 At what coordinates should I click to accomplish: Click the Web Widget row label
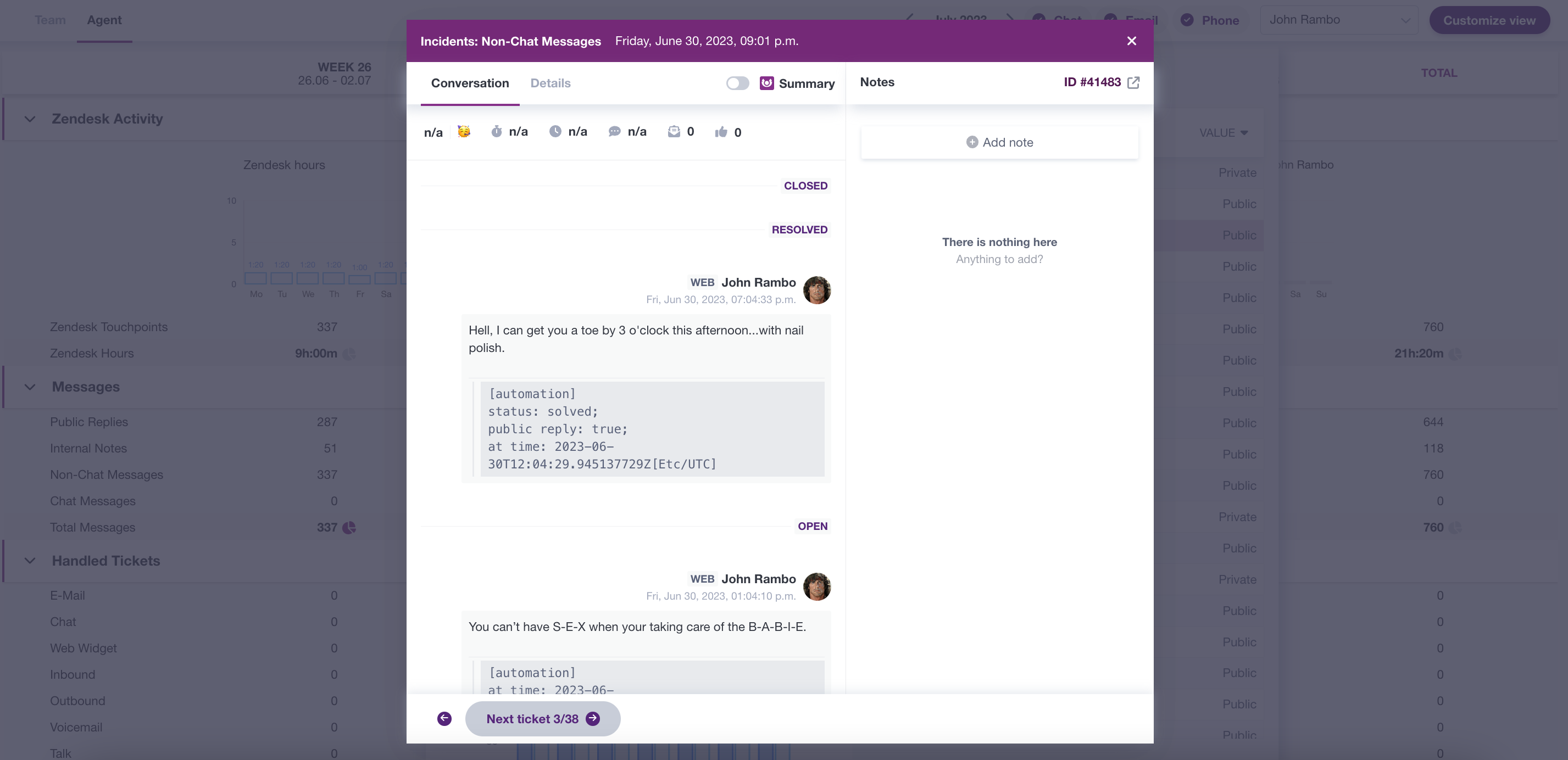pos(83,648)
